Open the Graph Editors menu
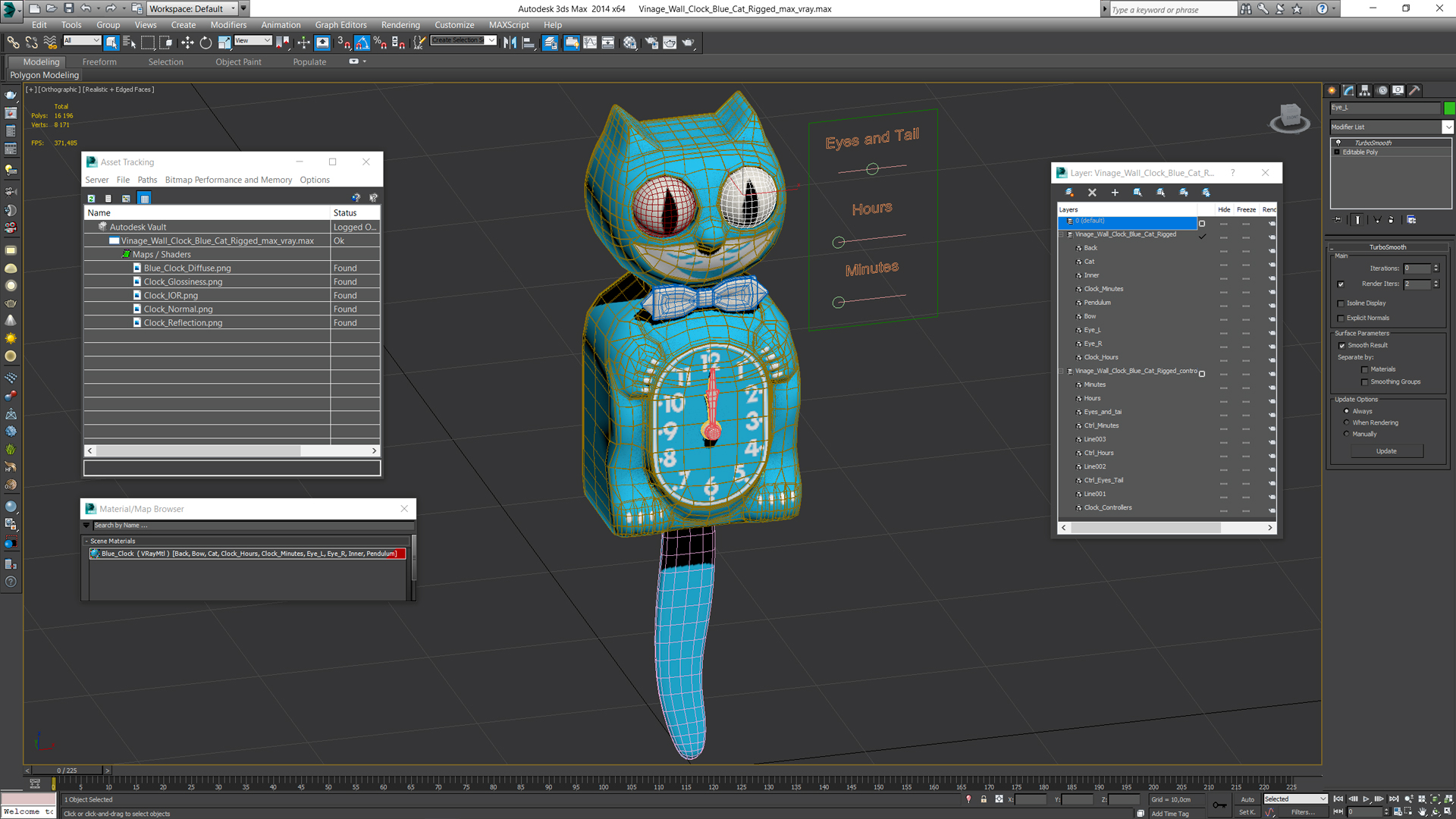Image resolution: width=1456 pixels, height=819 pixels. point(340,25)
